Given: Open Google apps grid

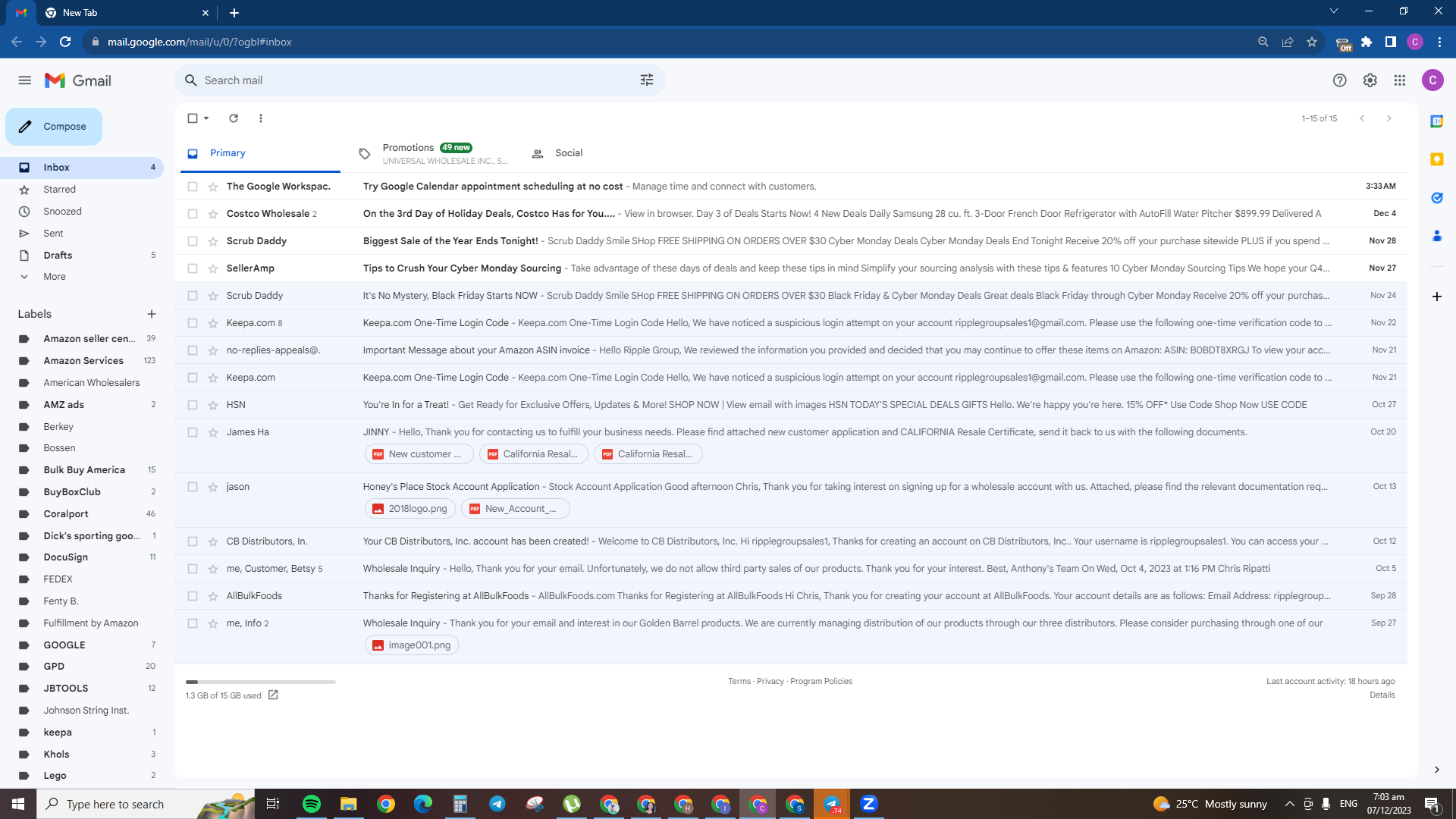Looking at the screenshot, I should tap(1400, 80).
